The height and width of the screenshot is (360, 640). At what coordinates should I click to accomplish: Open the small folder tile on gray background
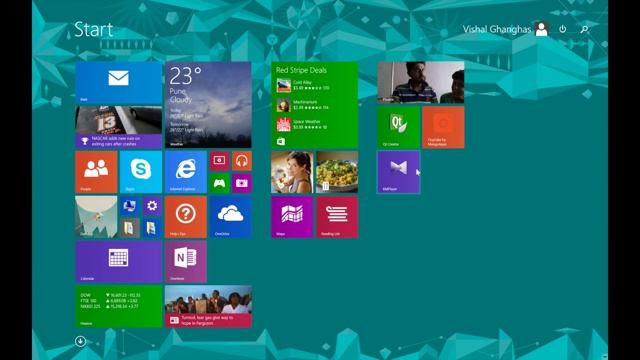pos(129,228)
